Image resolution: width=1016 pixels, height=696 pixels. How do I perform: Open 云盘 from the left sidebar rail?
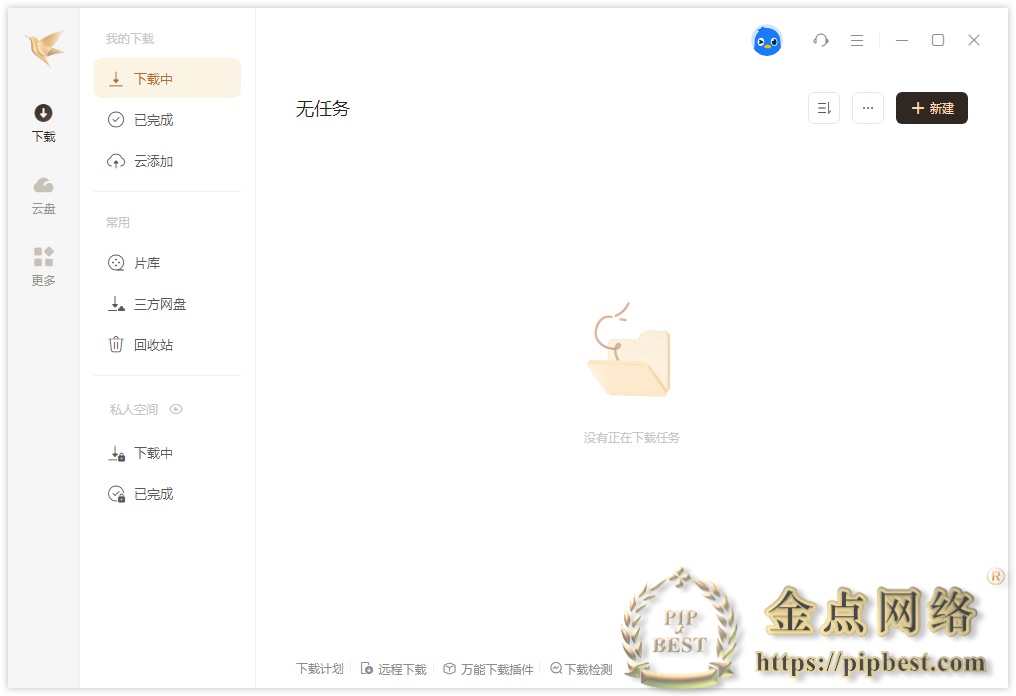[x=43, y=192]
